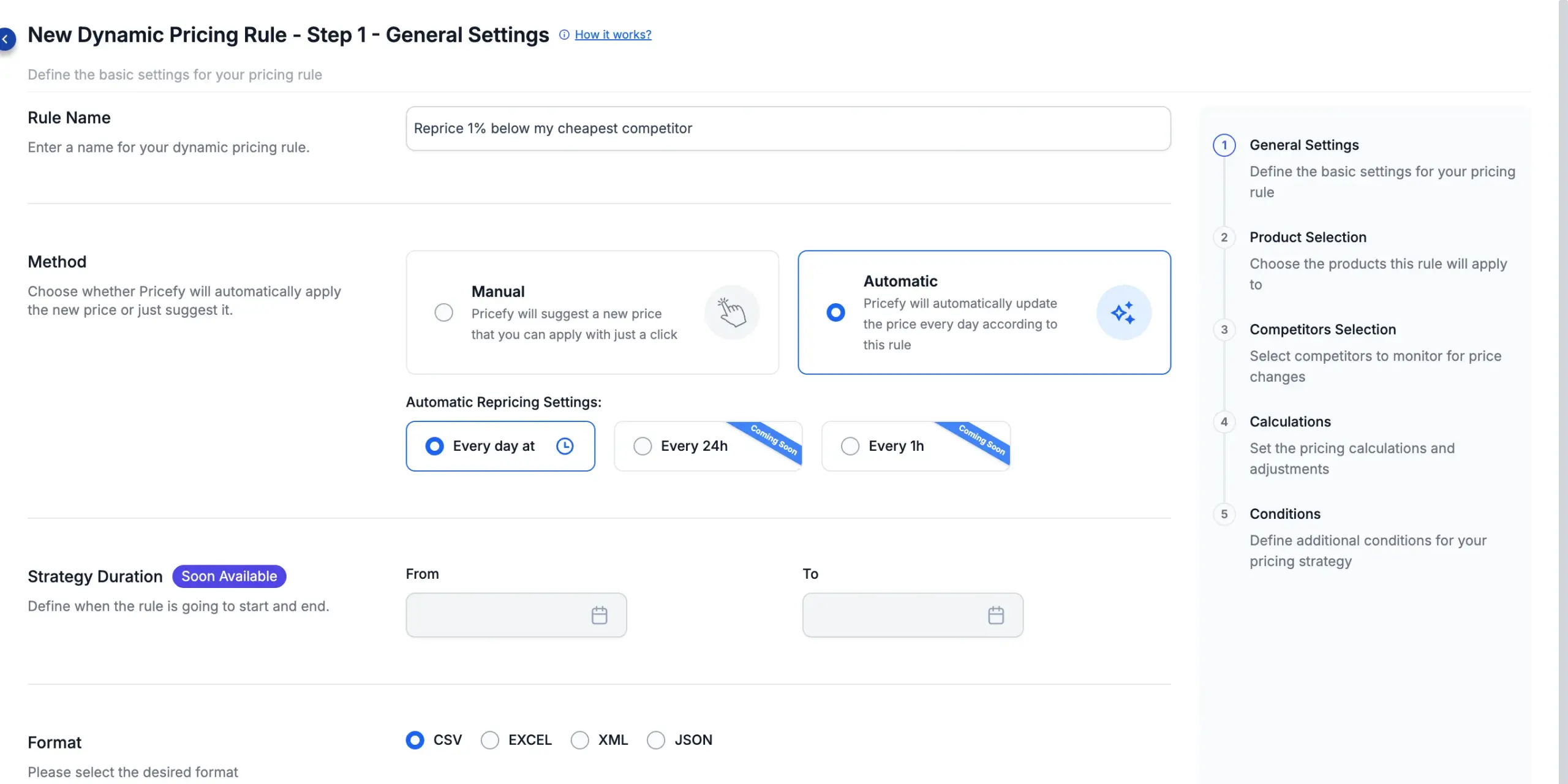Choose the XML format radio button

click(x=579, y=740)
